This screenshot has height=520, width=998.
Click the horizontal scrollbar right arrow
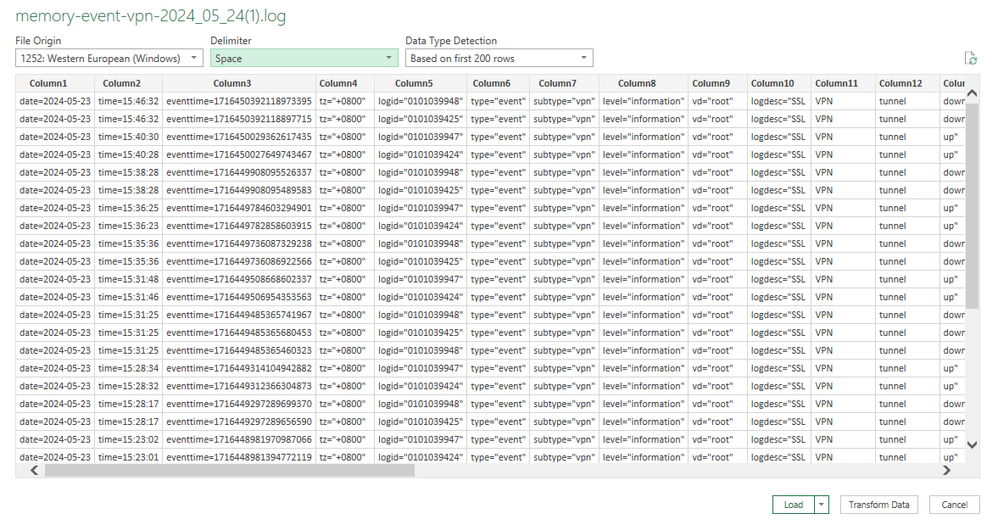[x=948, y=470]
